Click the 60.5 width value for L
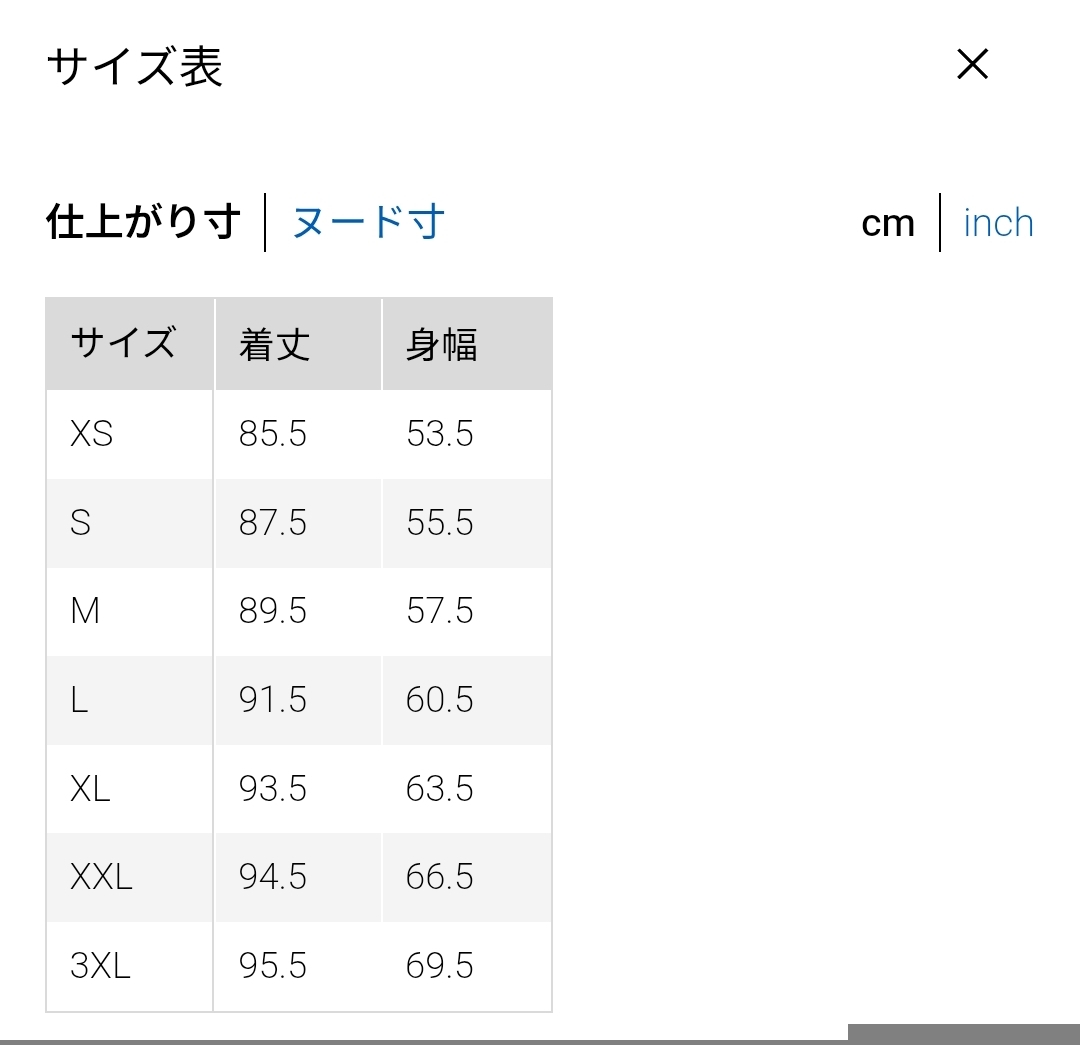Image resolution: width=1080 pixels, height=1045 pixels. pyautogui.click(x=440, y=700)
